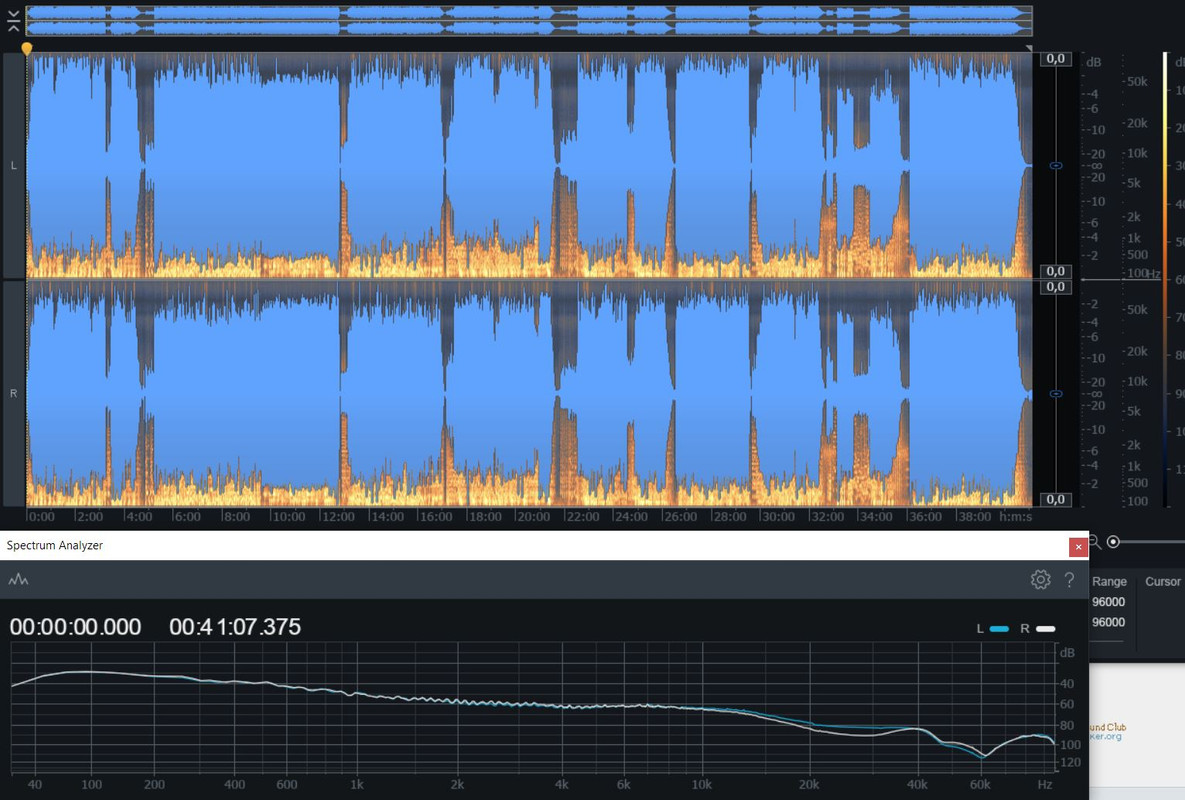This screenshot has height=800, width=1185.
Task: Click the bottom 0,0 amplitude field of left channel
Action: [1056, 271]
